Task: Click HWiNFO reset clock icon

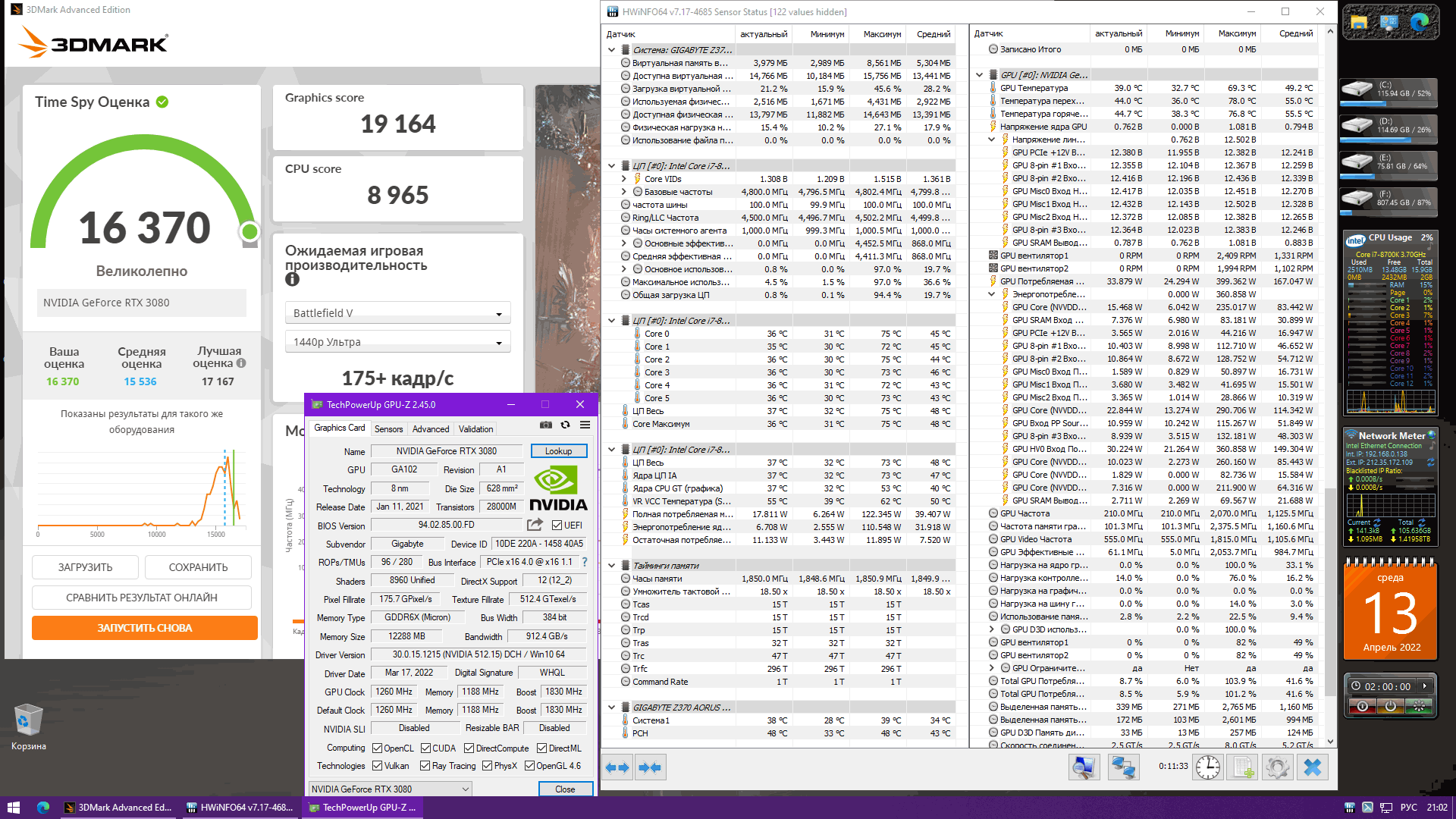Action: coord(1207,767)
